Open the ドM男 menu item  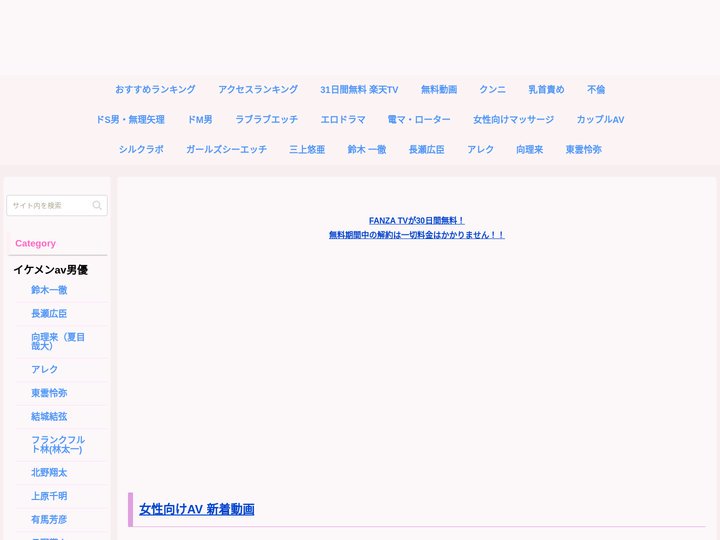point(200,119)
